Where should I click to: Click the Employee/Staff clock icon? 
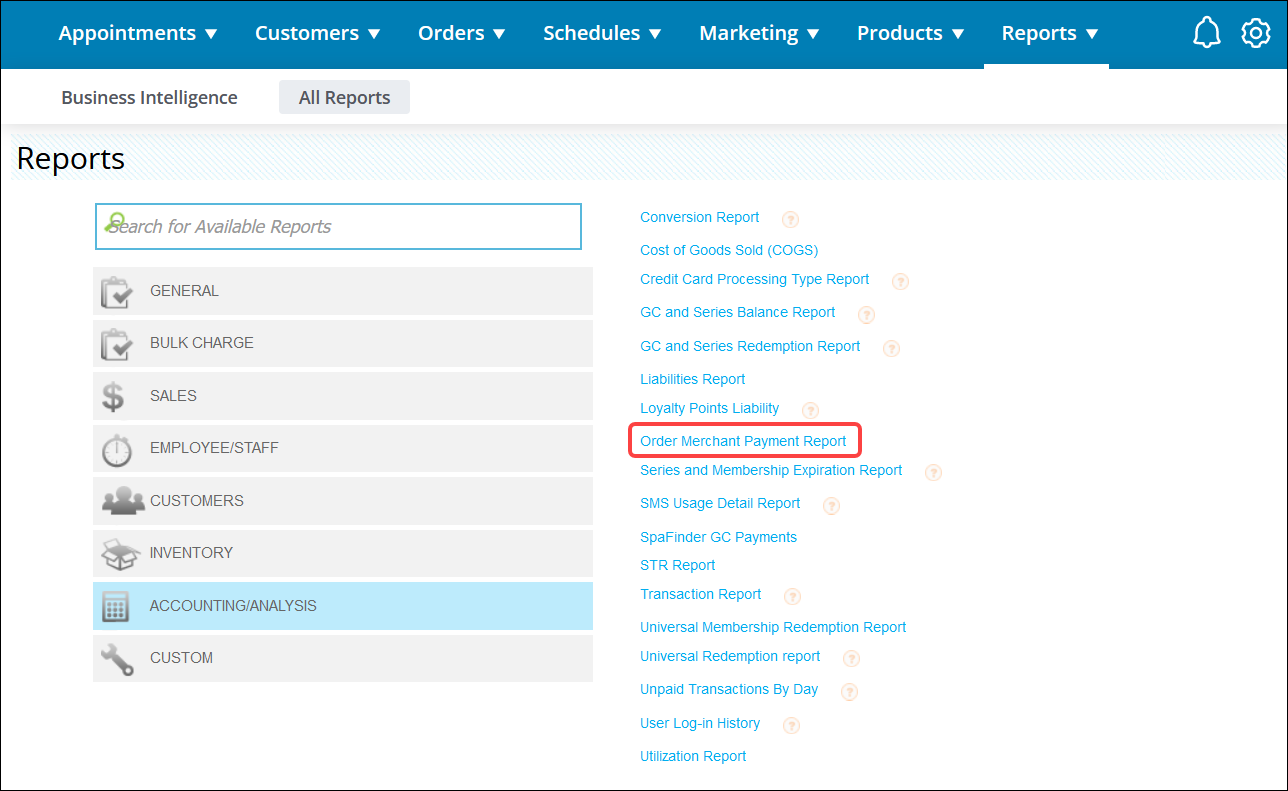coord(117,448)
